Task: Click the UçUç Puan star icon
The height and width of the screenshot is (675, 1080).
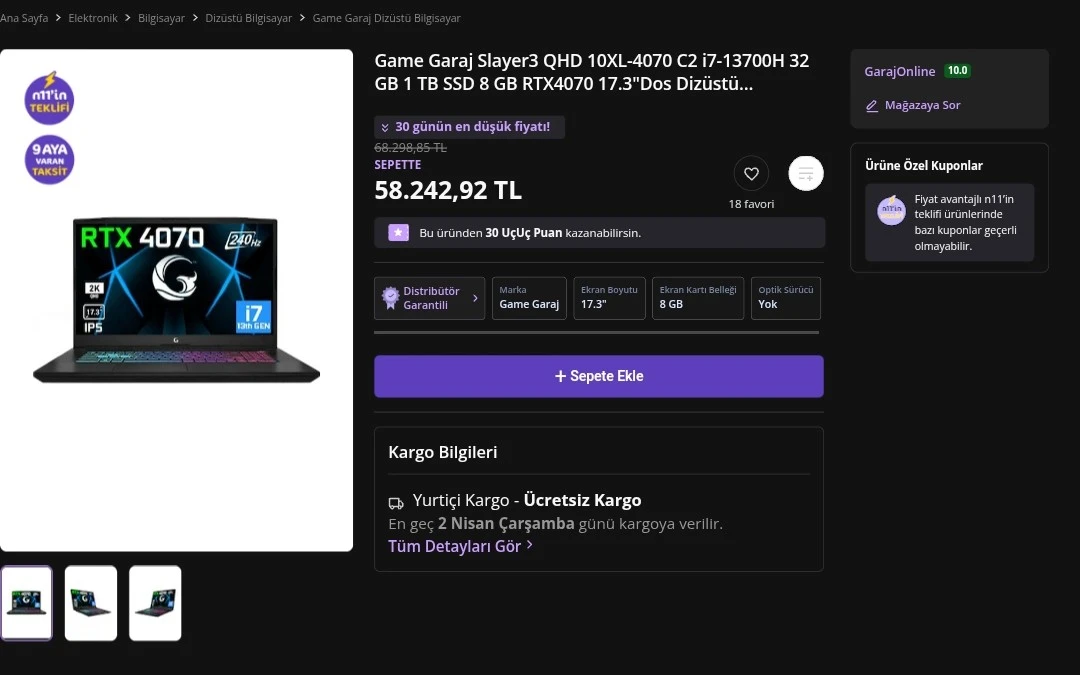Action: click(x=398, y=233)
